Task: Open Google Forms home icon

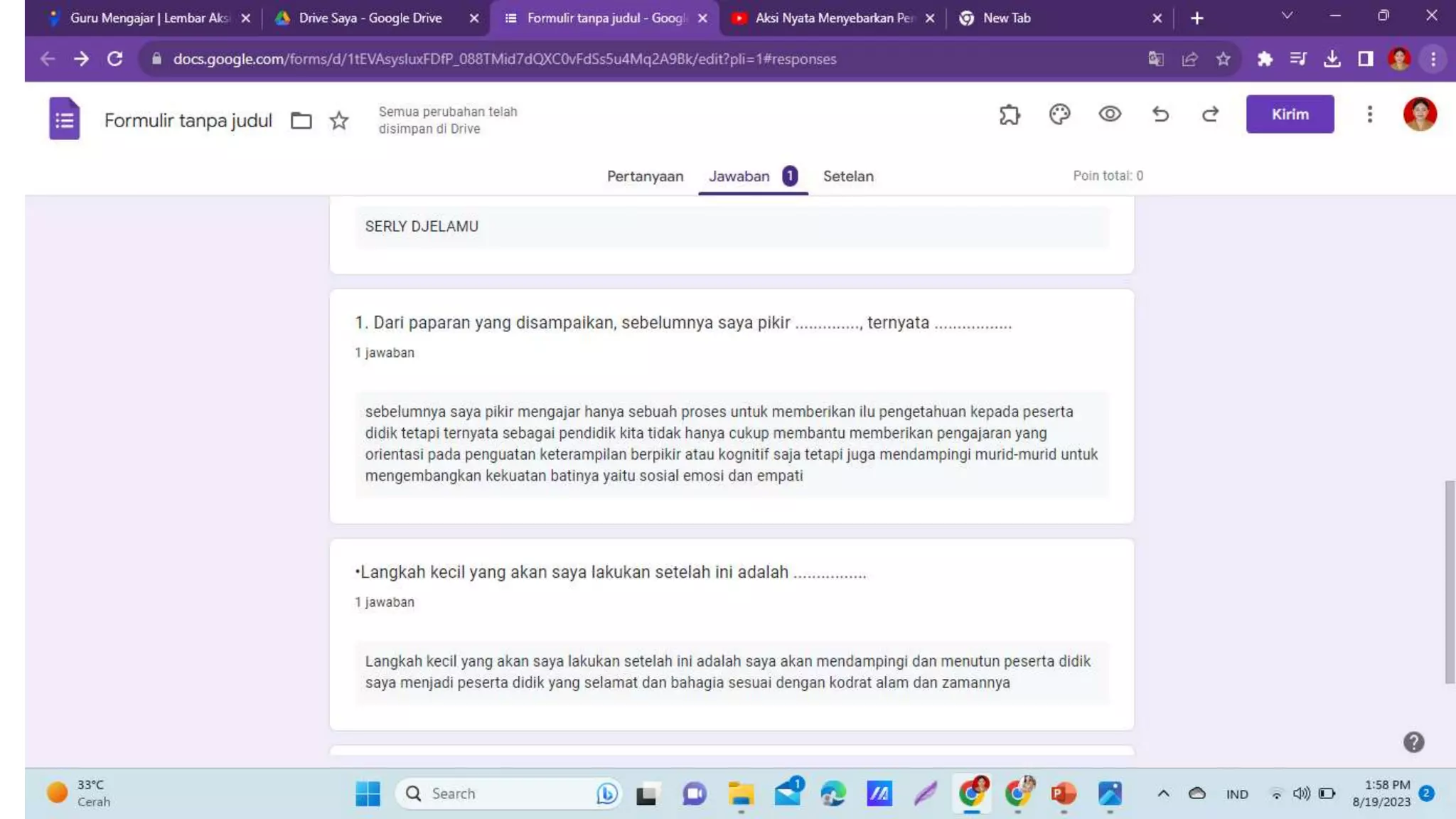Action: (x=65, y=119)
